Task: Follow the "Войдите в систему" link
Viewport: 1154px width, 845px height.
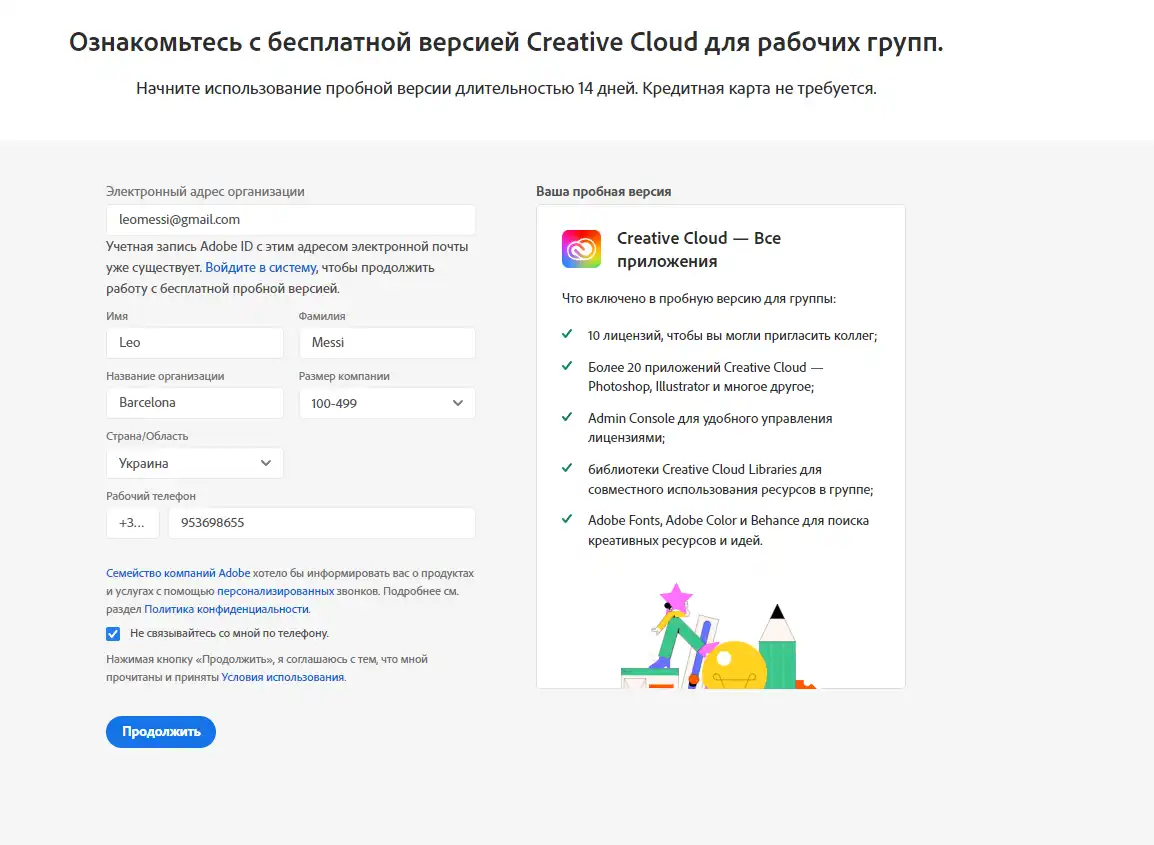Action: 260,268
